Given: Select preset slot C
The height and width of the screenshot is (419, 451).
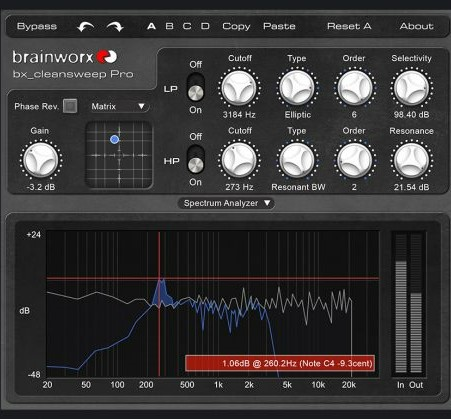Looking at the screenshot, I should coord(187,26).
